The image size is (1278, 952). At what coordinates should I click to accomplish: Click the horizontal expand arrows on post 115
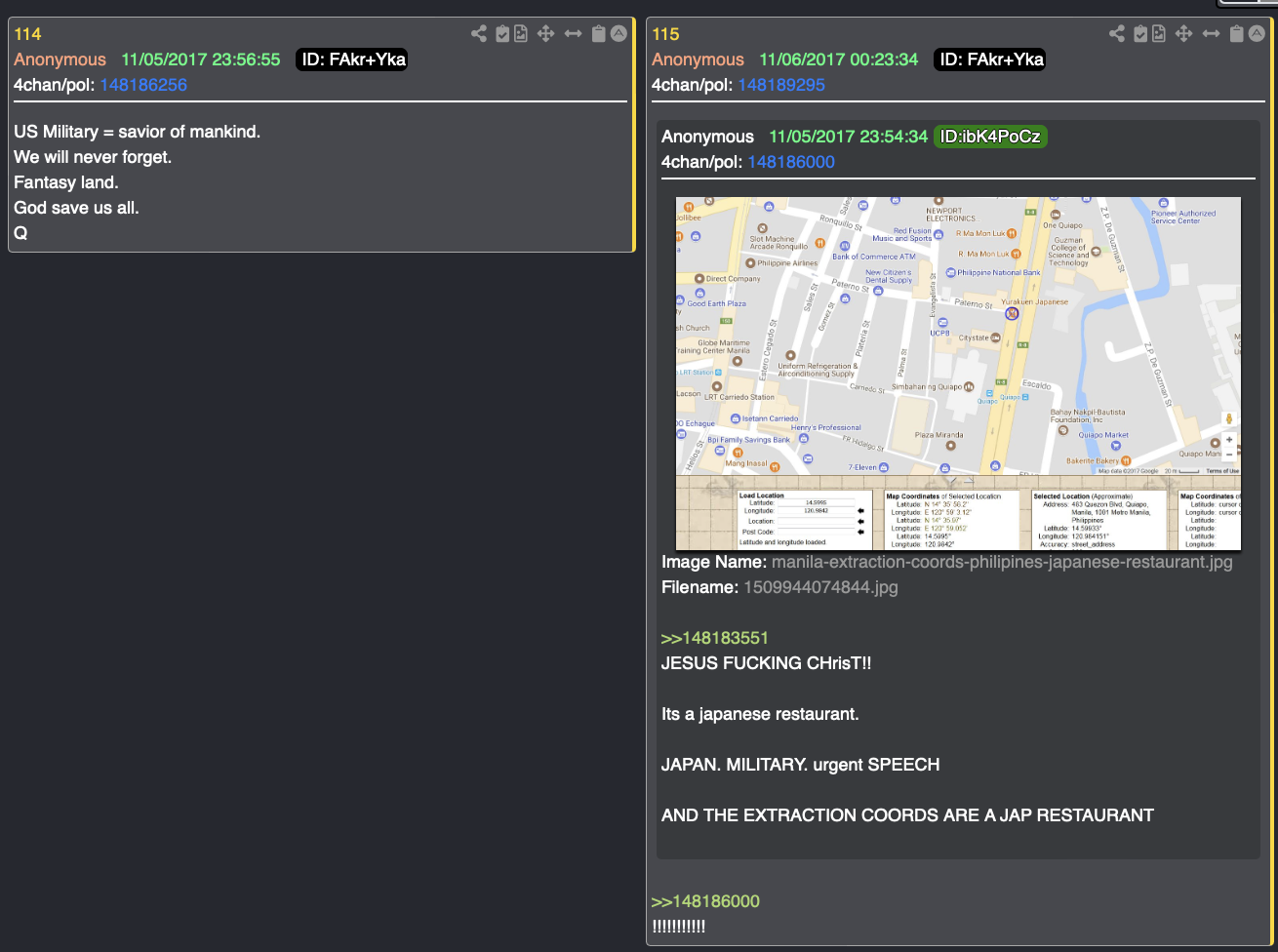pyautogui.click(x=1212, y=34)
